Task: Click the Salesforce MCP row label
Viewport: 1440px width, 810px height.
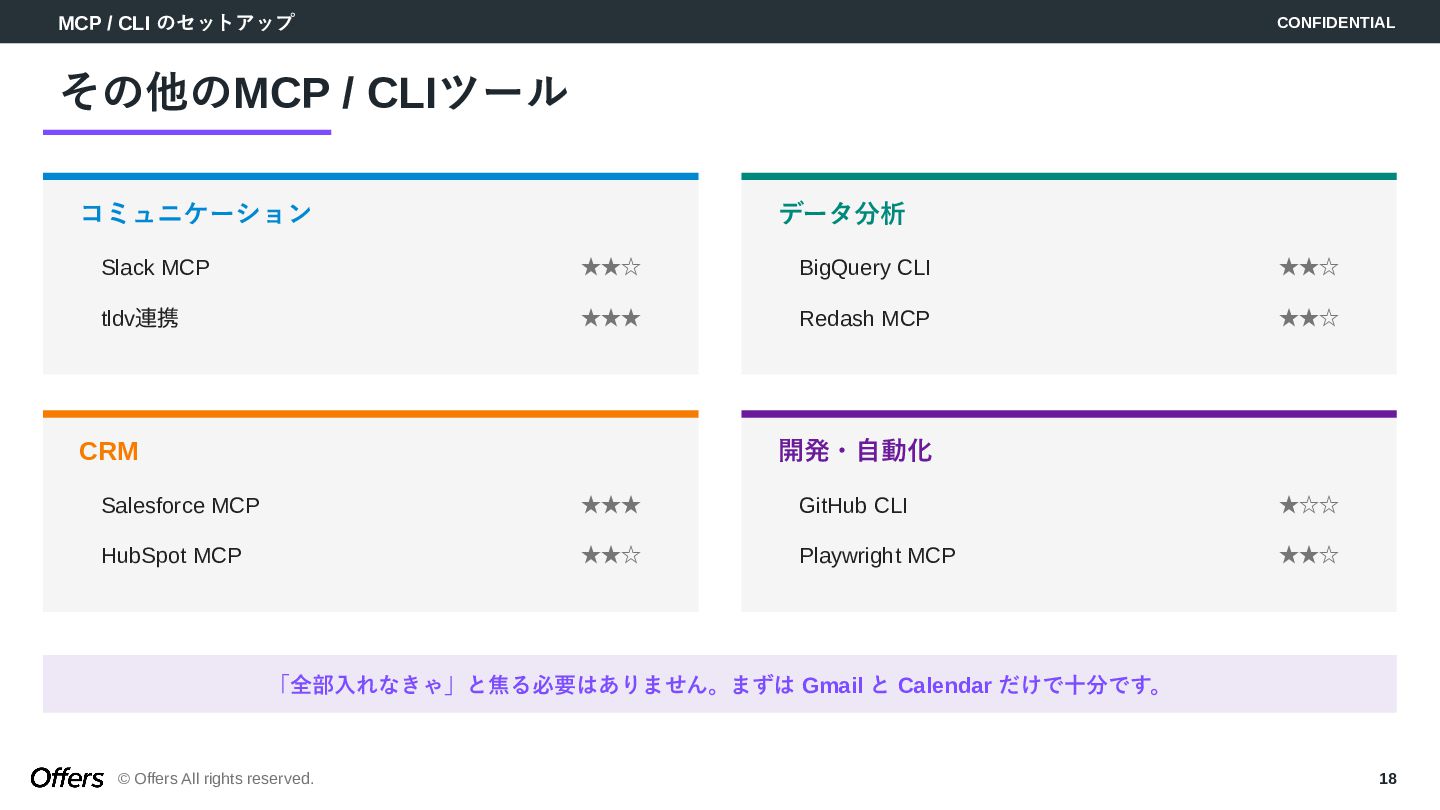Action: [x=180, y=505]
